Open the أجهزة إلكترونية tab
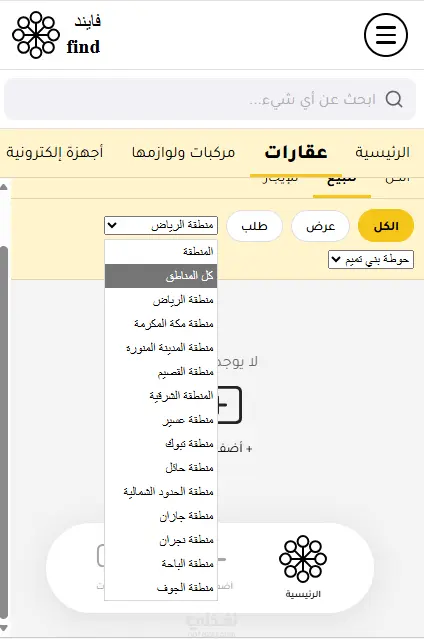 55,152
